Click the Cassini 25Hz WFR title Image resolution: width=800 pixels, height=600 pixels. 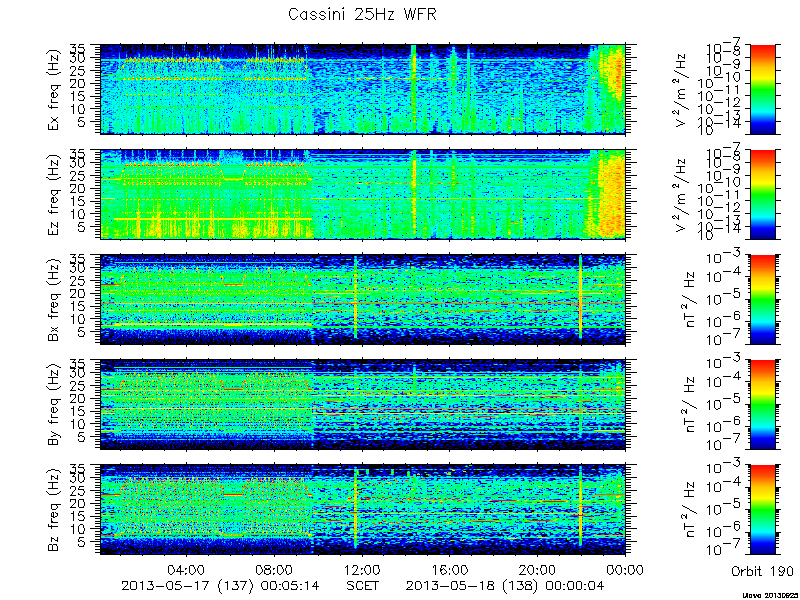(362, 14)
